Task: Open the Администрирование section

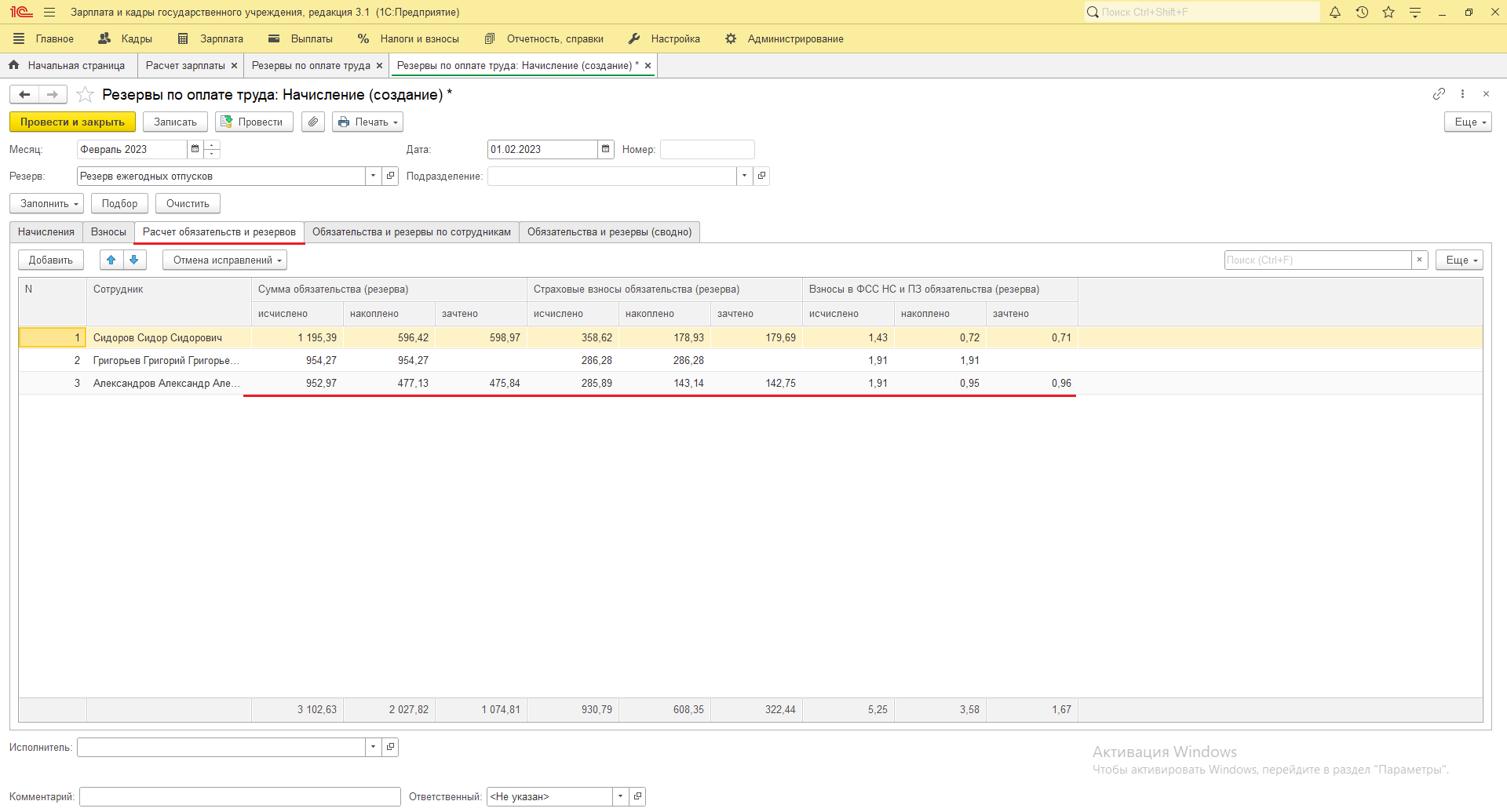Action: pos(785,38)
